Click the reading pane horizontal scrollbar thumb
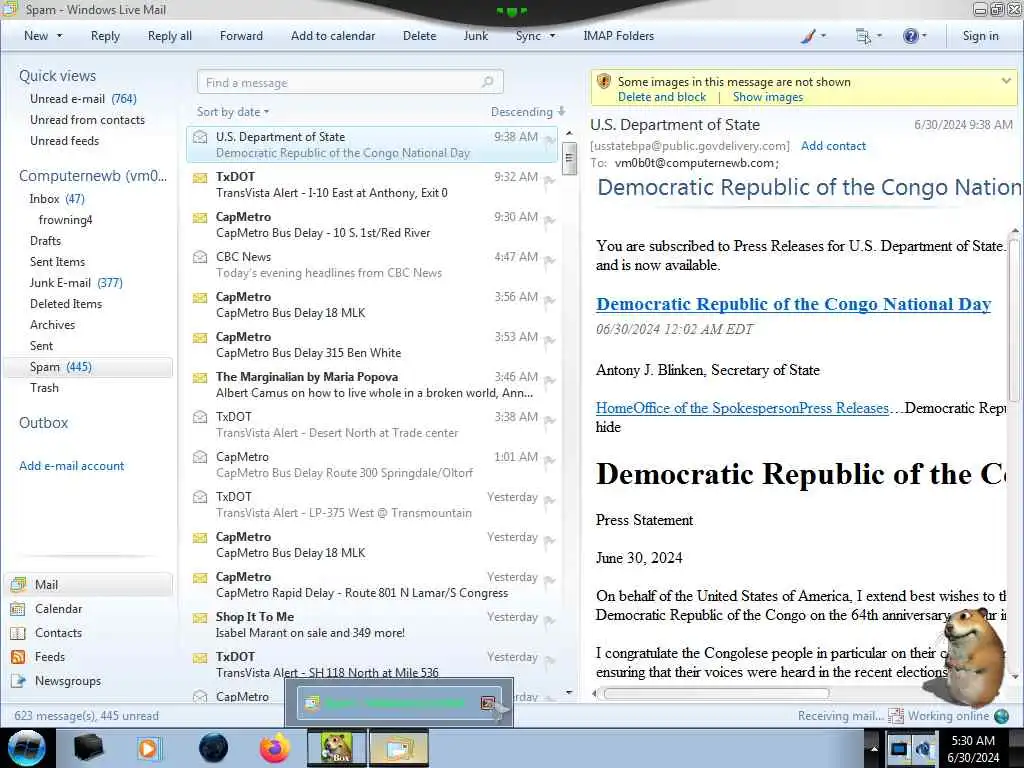 coord(716,694)
